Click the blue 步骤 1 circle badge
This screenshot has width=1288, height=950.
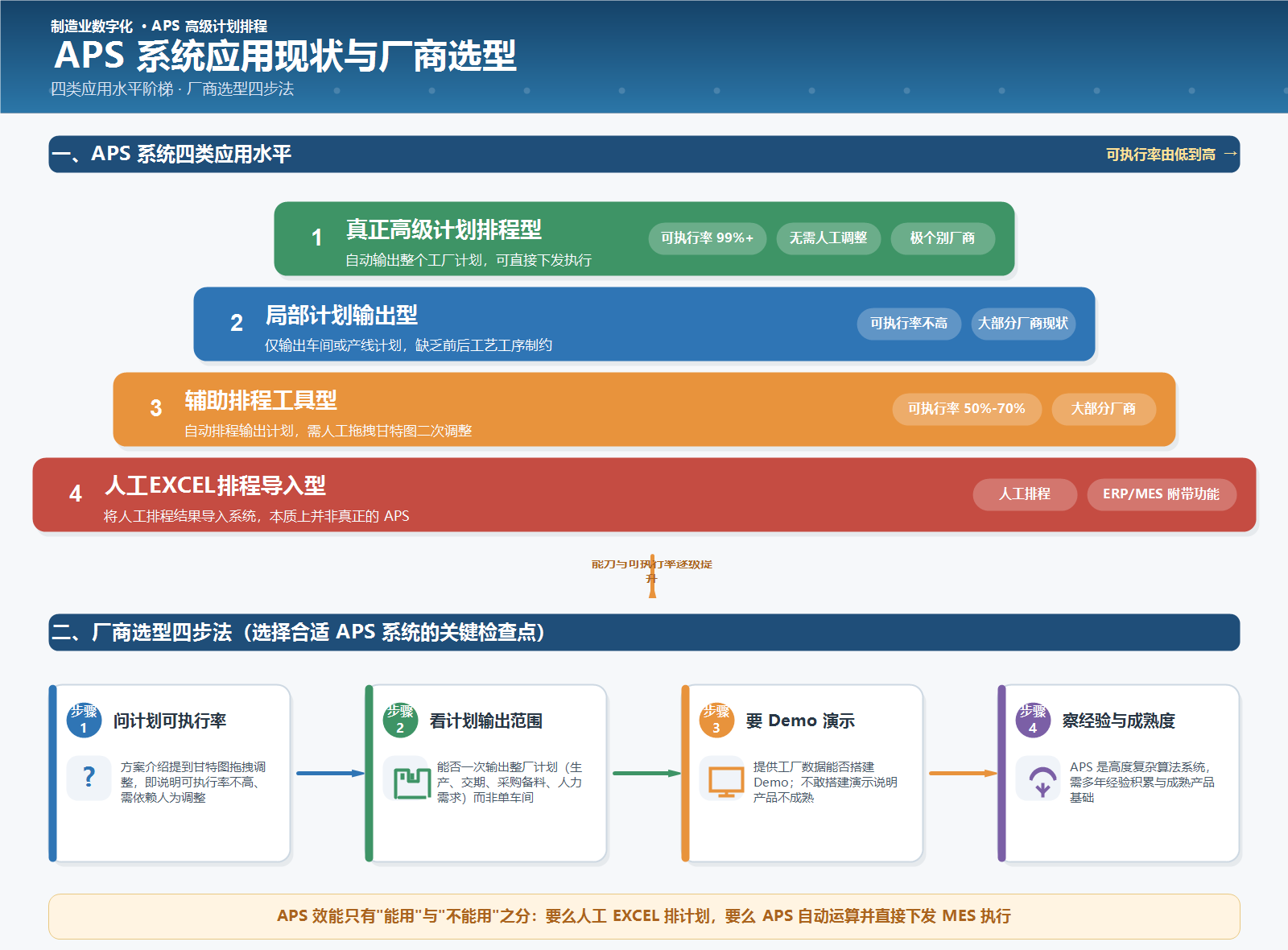coord(84,720)
